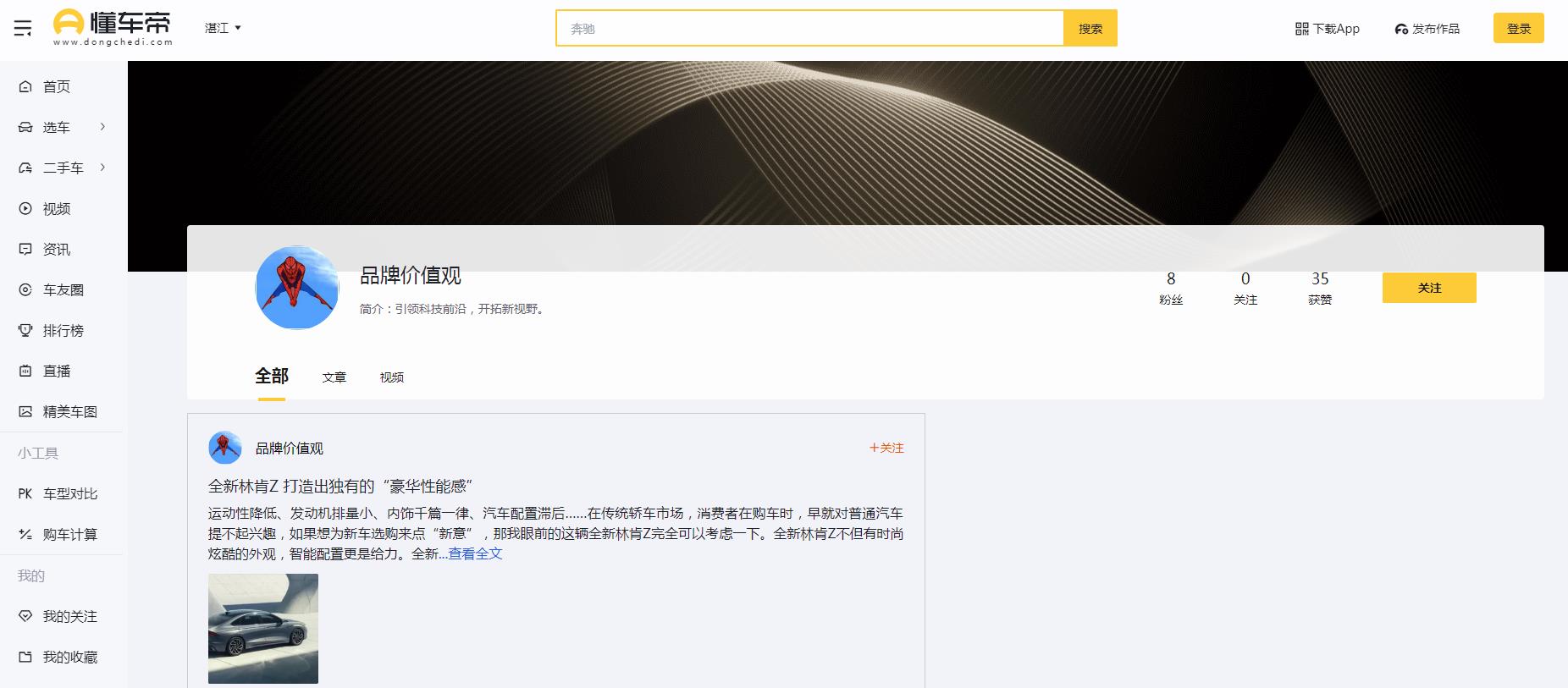The image size is (1568, 688).
Task: Click the 资讯 news icon
Action: (25, 249)
